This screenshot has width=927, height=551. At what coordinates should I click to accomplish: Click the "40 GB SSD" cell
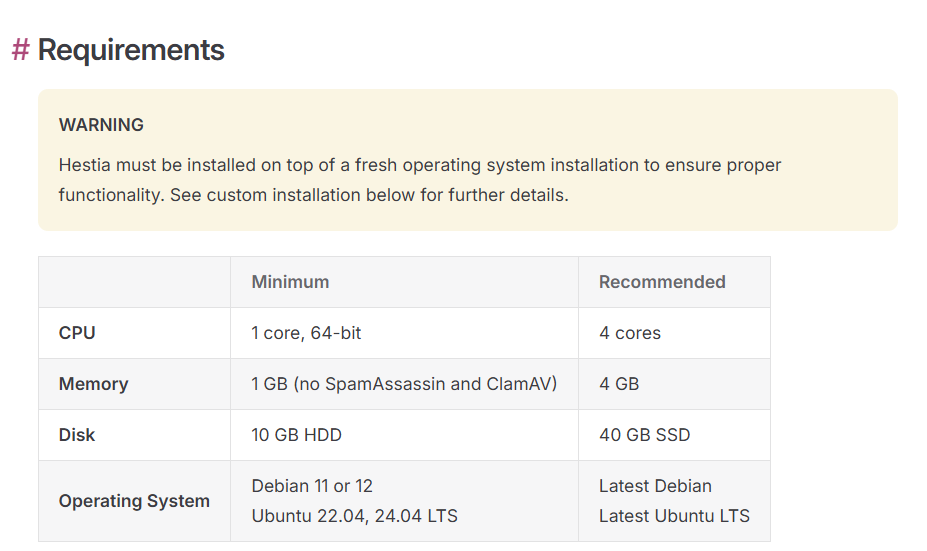point(644,435)
